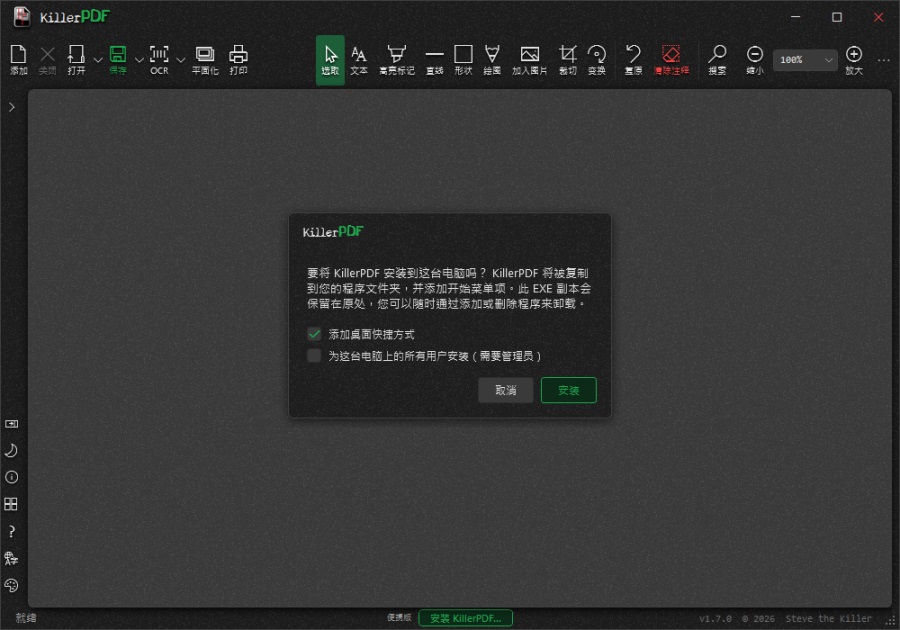900x630 pixels.
Task: Click the sidebar moon night mode icon
Action: [x=11, y=450]
